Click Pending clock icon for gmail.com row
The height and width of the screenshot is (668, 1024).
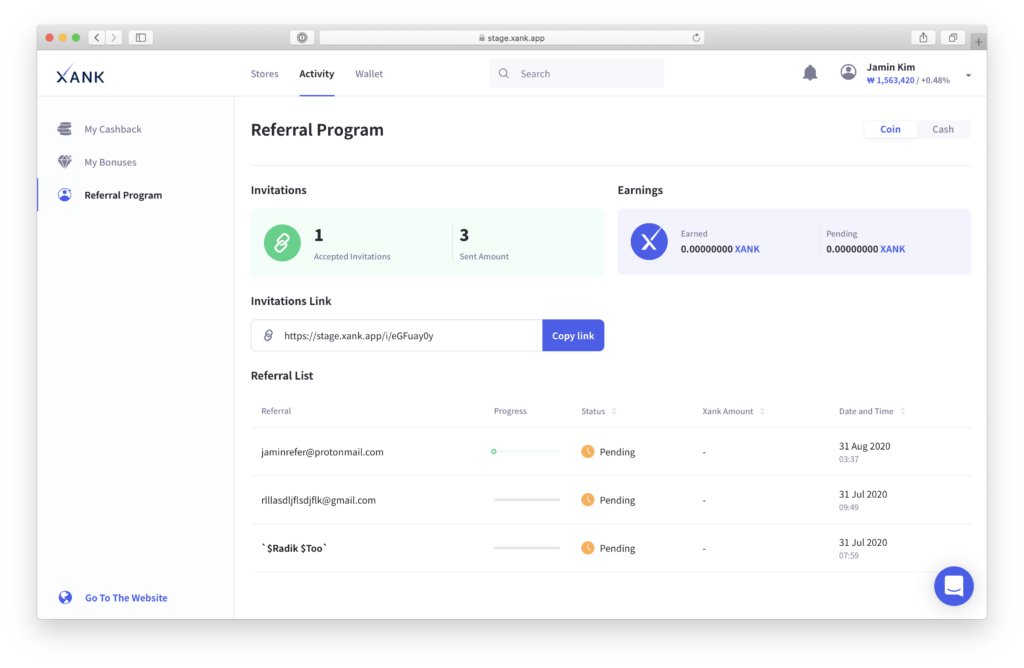tap(588, 500)
